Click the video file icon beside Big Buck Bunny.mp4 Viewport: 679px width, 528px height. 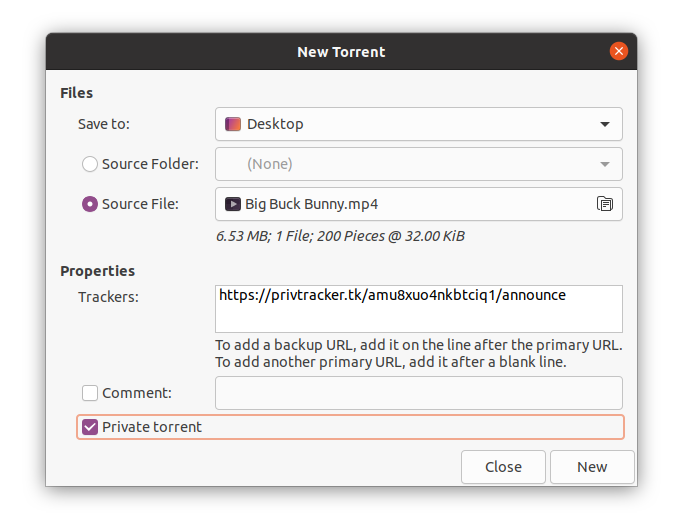(232, 204)
